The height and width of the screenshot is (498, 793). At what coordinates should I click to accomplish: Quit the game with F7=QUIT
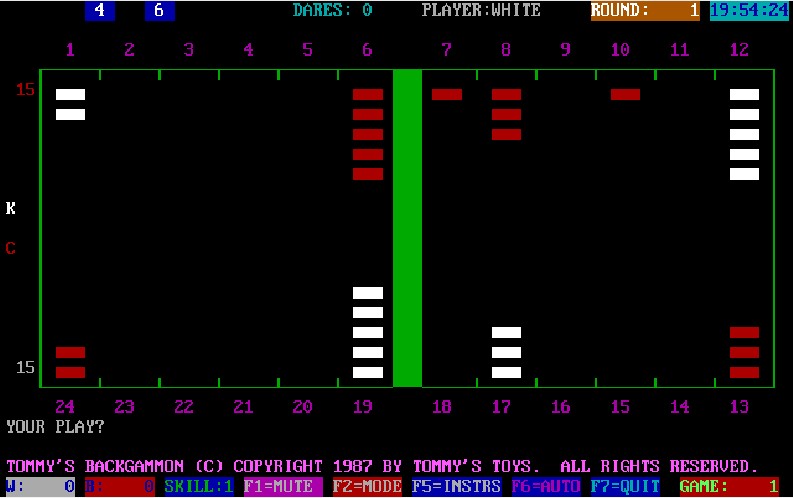coord(624,487)
